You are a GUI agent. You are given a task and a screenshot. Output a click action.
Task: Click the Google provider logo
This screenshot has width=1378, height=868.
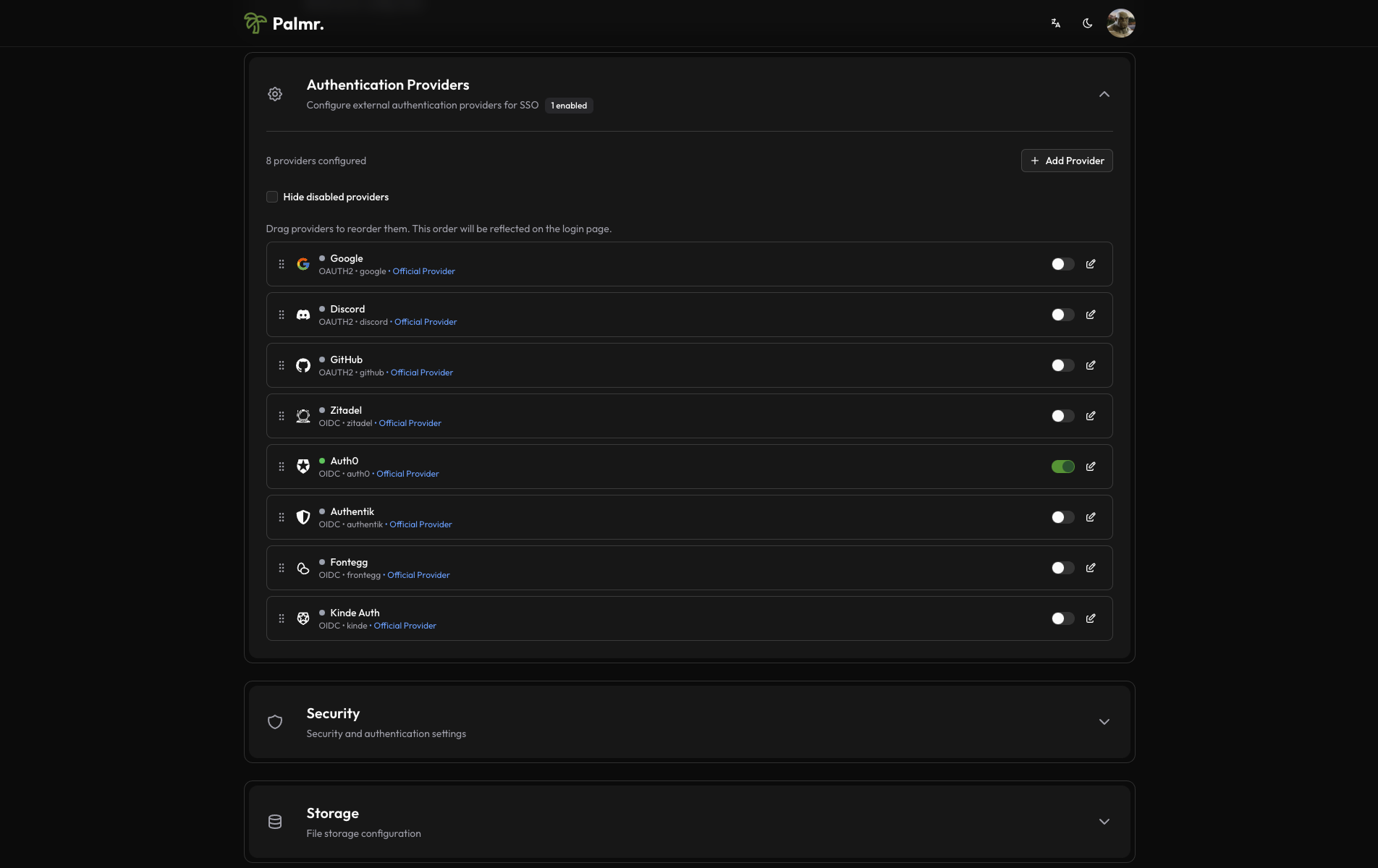coord(303,264)
